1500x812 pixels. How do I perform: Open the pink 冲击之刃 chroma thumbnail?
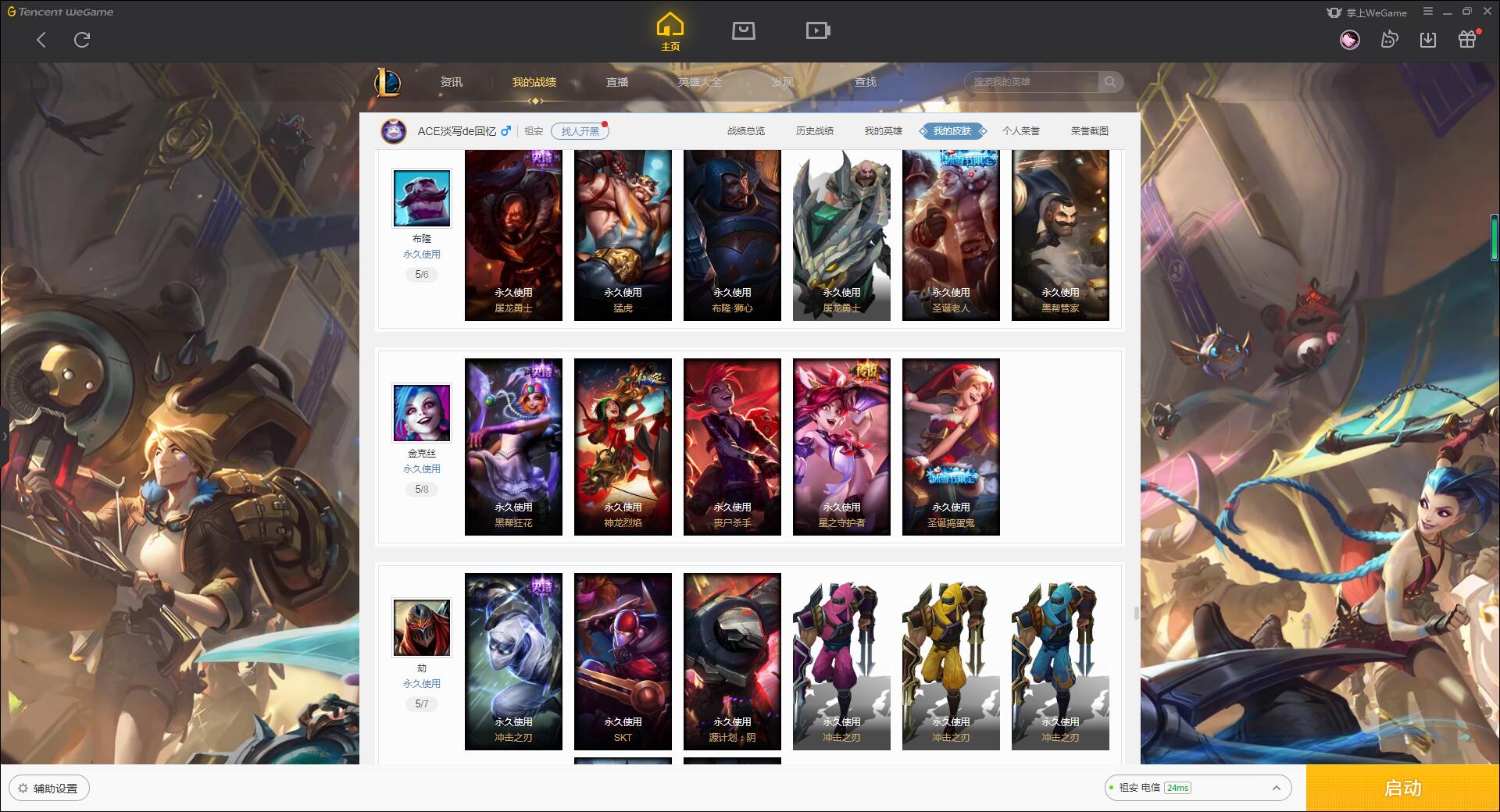pyautogui.click(x=841, y=661)
